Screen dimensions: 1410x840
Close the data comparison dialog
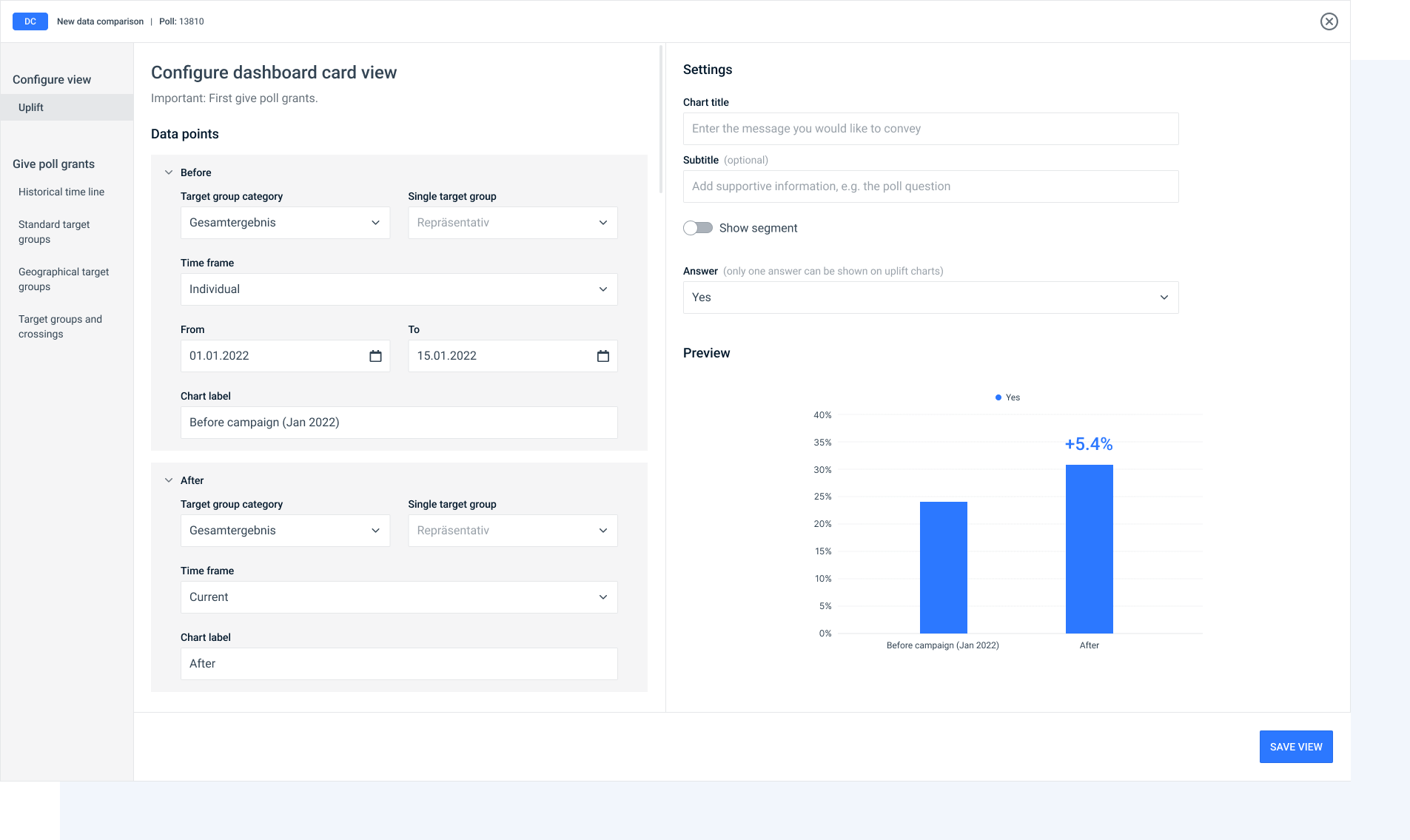click(1329, 21)
